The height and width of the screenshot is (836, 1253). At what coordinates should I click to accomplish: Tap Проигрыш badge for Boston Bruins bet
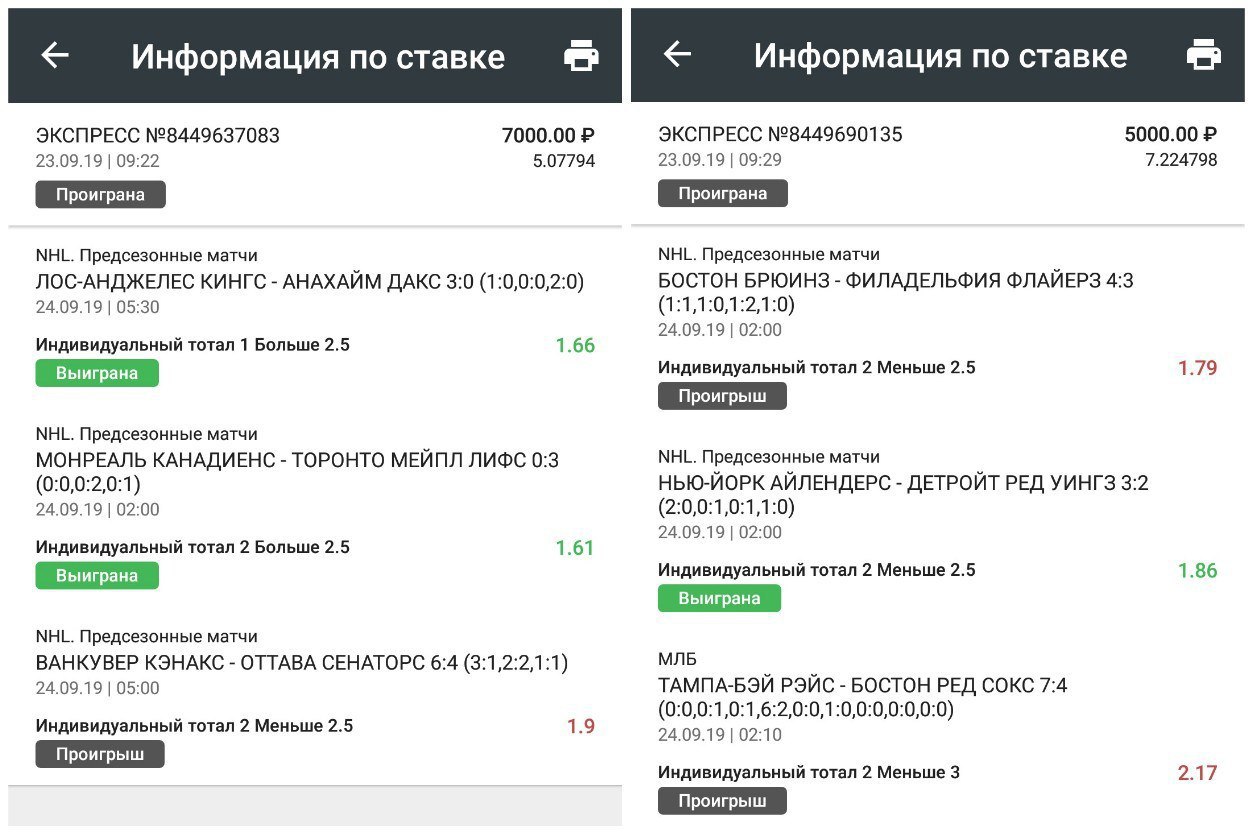click(722, 396)
